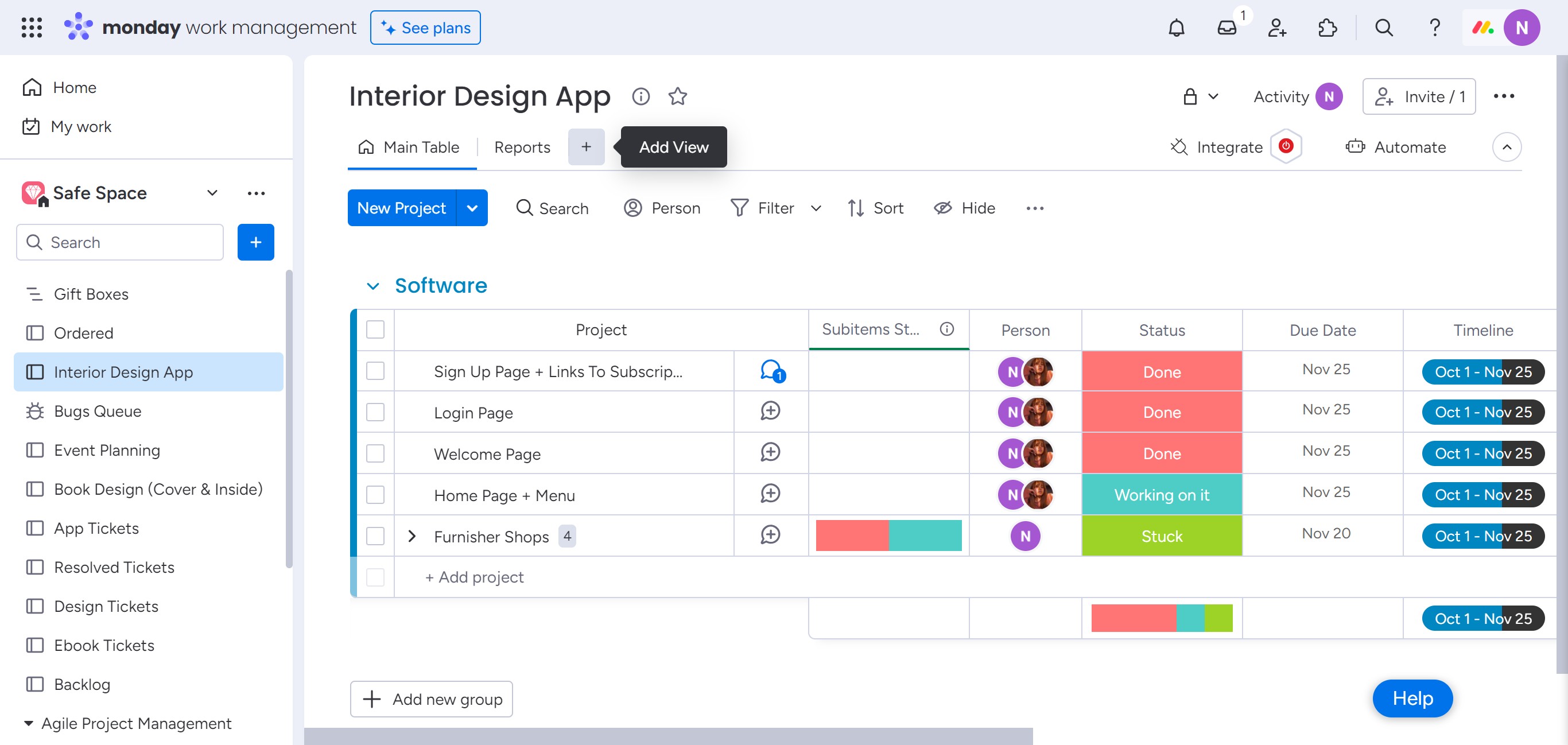
Task: Click the See plans button
Action: tap(425, 28)
